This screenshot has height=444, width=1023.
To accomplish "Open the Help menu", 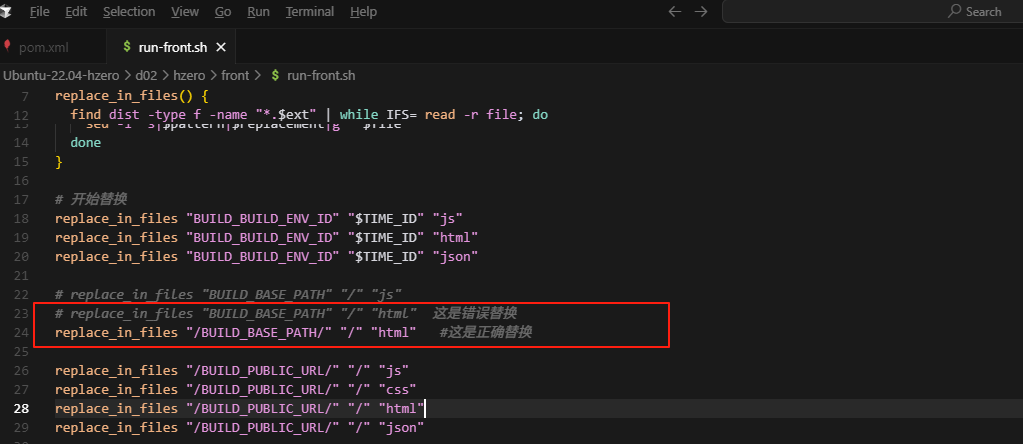I will tap(364, 12).
